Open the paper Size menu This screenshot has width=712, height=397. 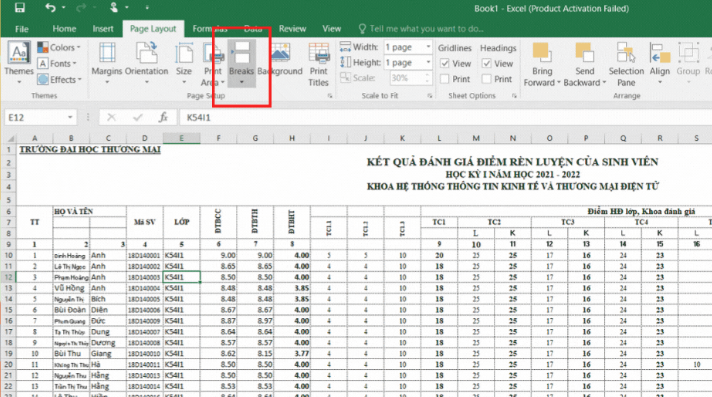click(184, 63)
